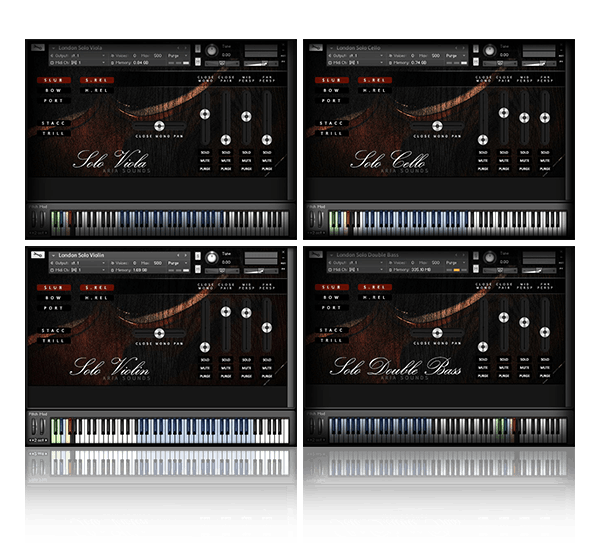Purge the Close Mono mic in Solo Double Bass

click(483, 376)
